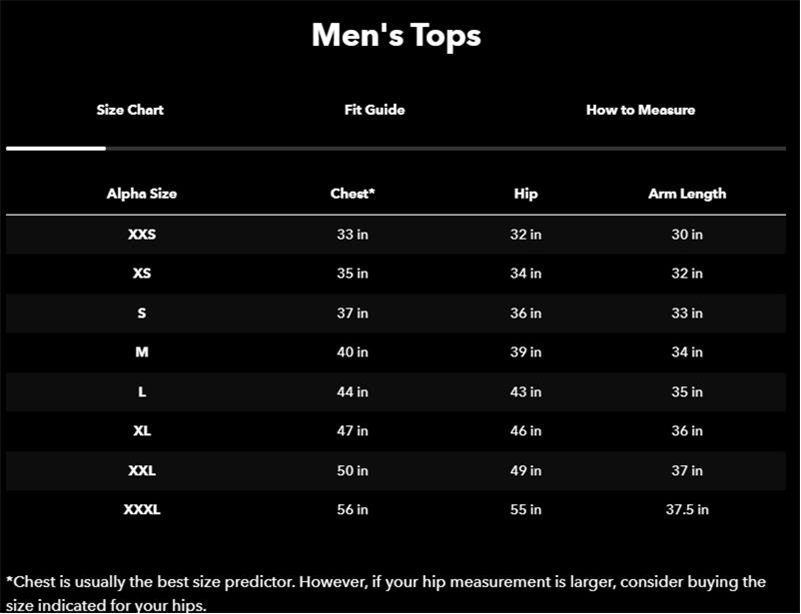Click the chest size predictor footnote
This screenshot has height=614, width=801.
point(386,594)
